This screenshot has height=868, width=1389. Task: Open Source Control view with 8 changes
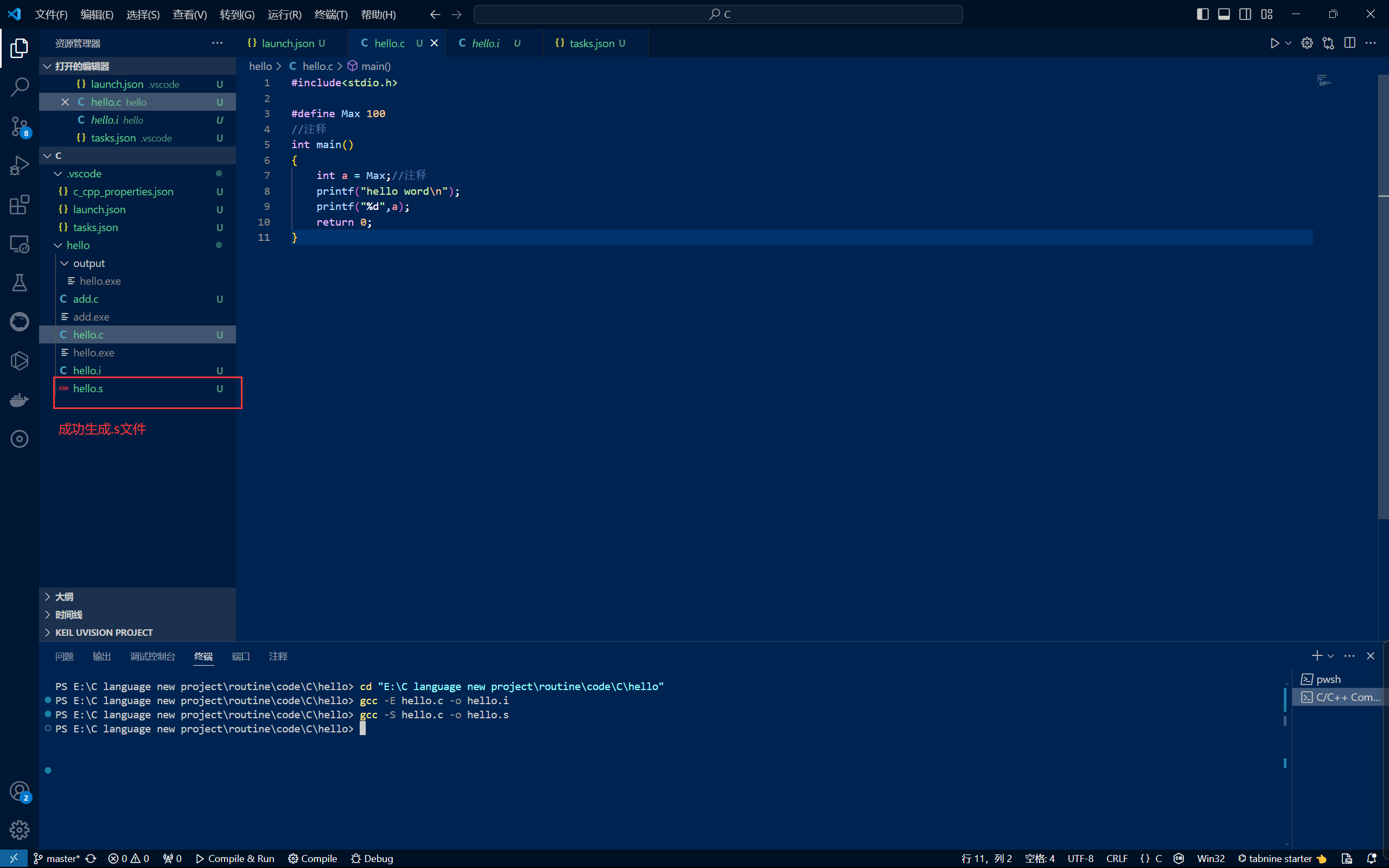tap(20, 127)
